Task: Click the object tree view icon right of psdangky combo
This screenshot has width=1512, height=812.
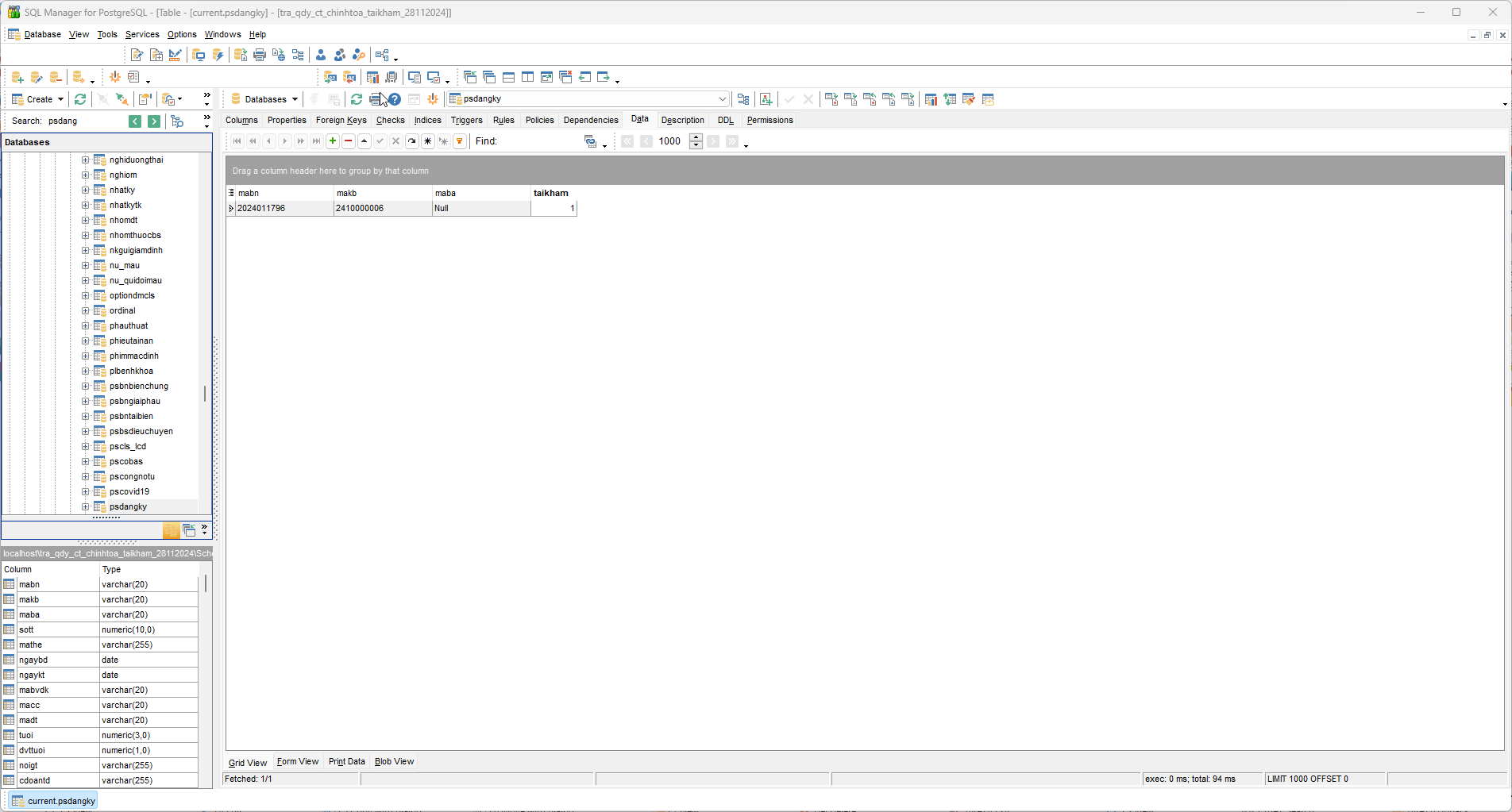Action: [x=743, y=99]
